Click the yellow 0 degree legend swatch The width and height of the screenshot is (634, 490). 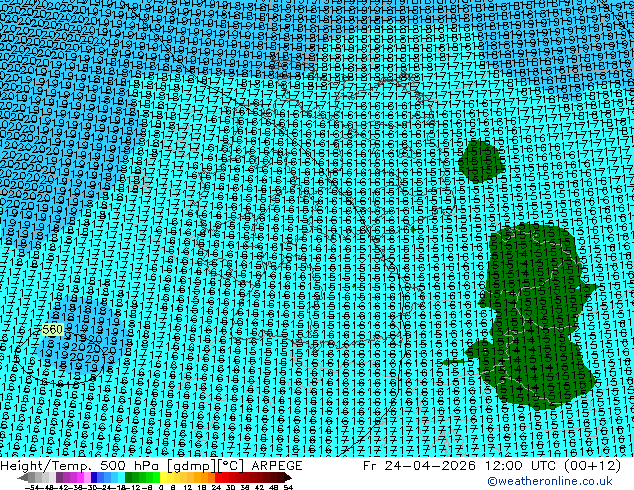coord(163,477)
